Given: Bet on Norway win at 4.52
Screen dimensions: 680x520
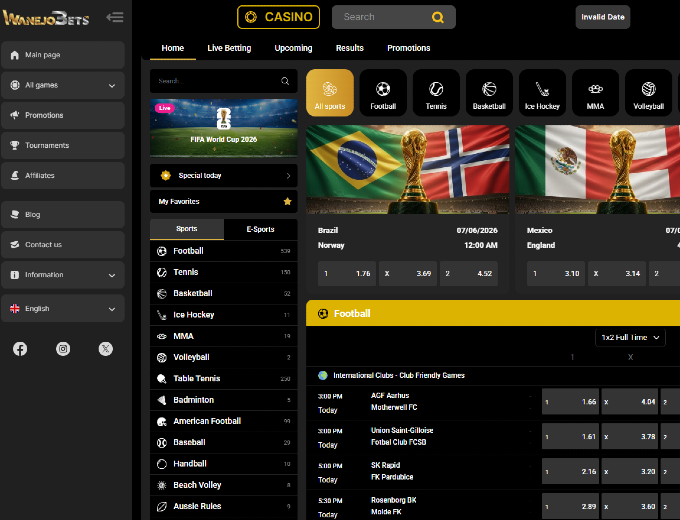Looking at the screenshot, I should click(469, 273).
